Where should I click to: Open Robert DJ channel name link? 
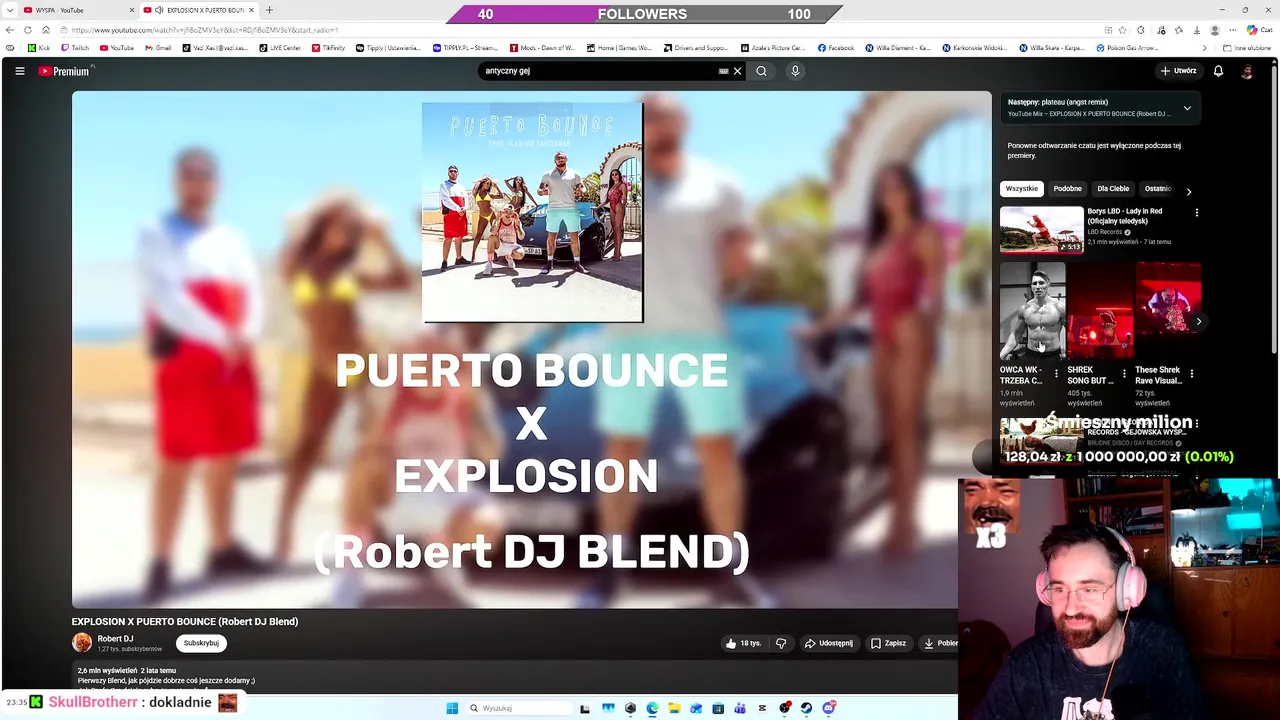coord(115,639)
